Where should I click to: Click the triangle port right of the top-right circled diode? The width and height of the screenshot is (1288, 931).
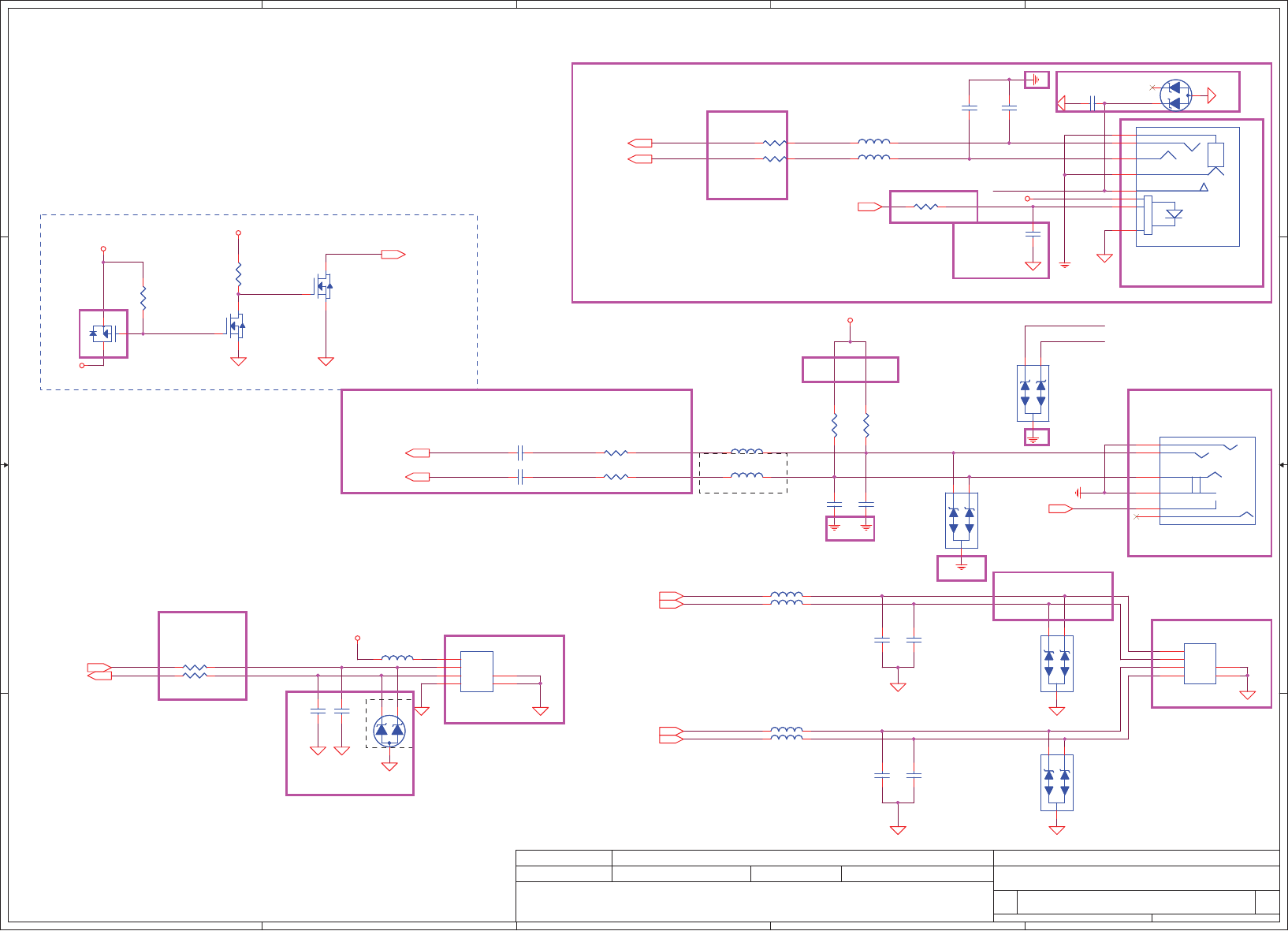1212,95
